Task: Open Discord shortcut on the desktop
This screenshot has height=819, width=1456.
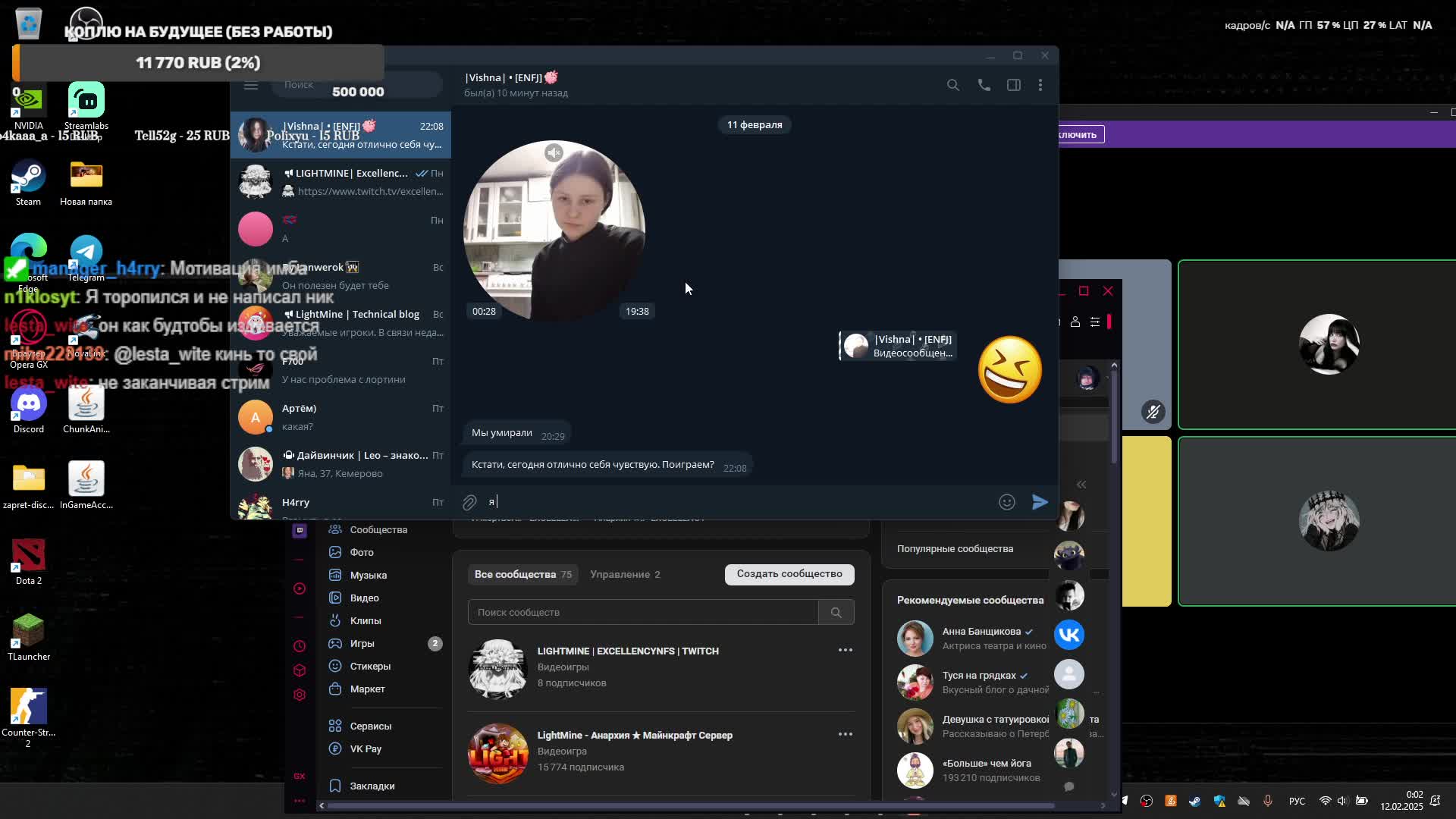Action: (29, 410)
